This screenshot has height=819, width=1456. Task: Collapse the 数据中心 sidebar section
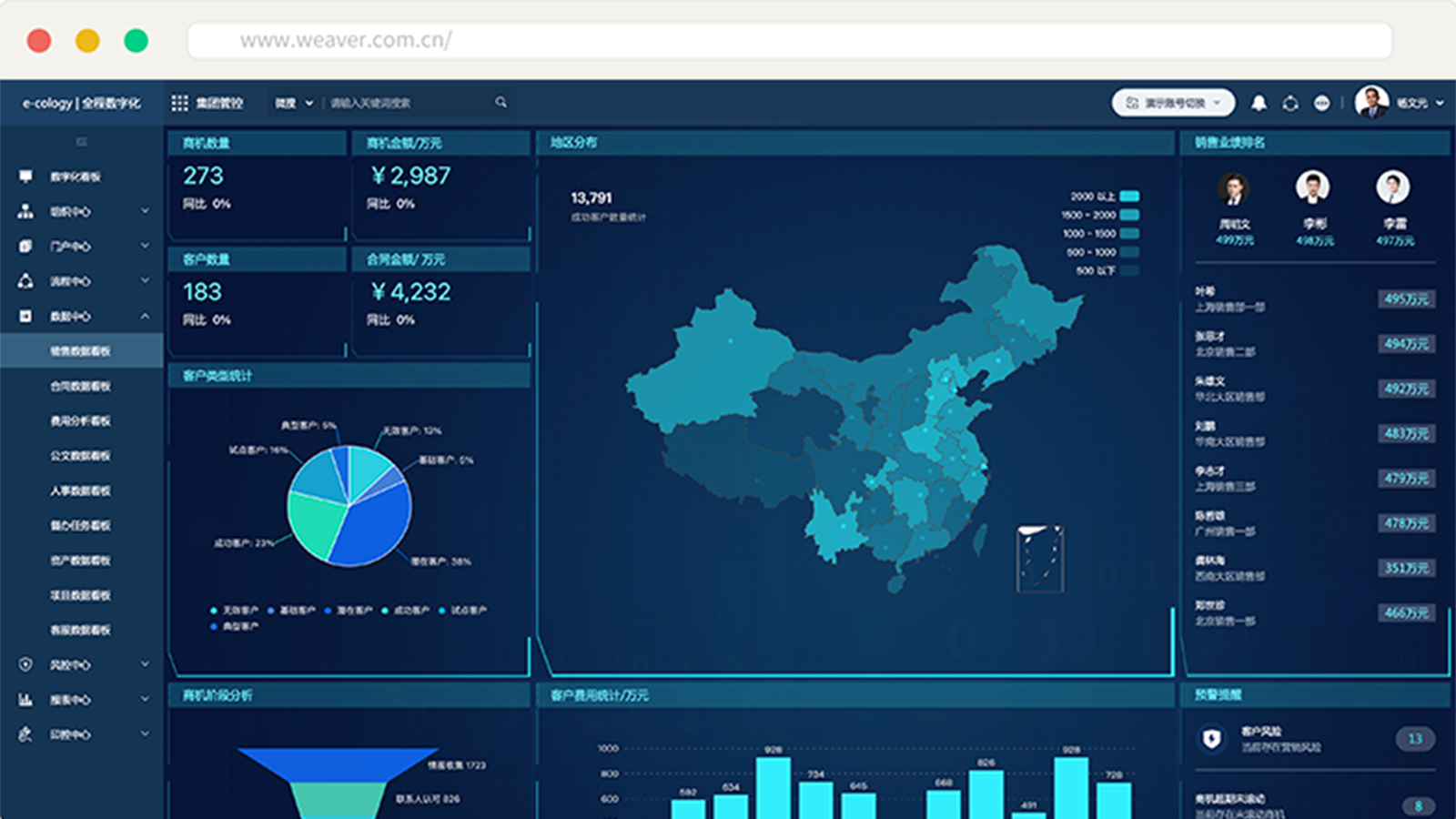[145, 317]
